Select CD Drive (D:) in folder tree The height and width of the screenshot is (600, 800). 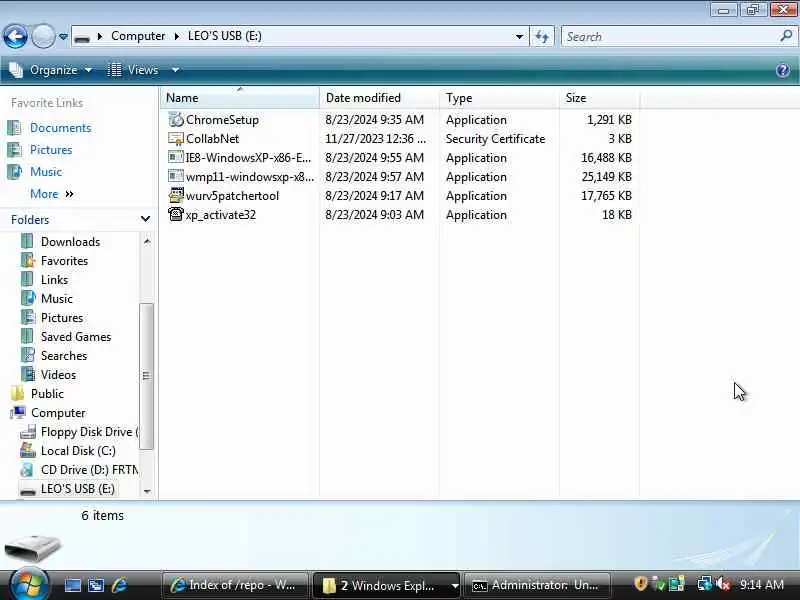coord(89,469)
